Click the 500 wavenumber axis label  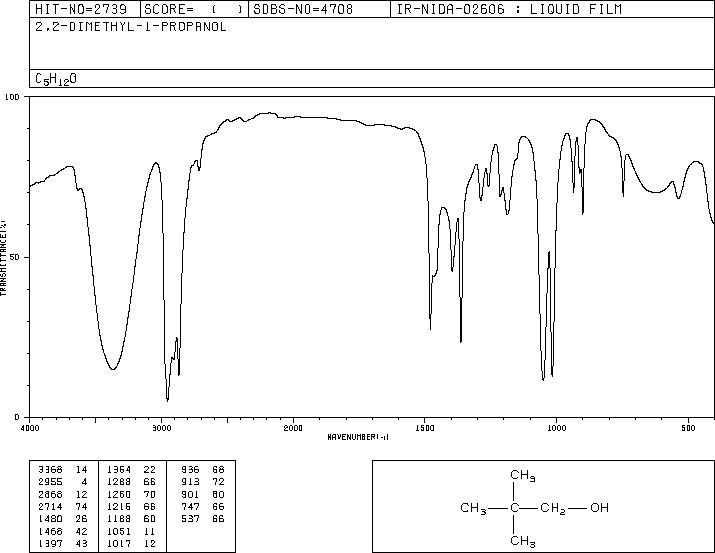(688, 428)
